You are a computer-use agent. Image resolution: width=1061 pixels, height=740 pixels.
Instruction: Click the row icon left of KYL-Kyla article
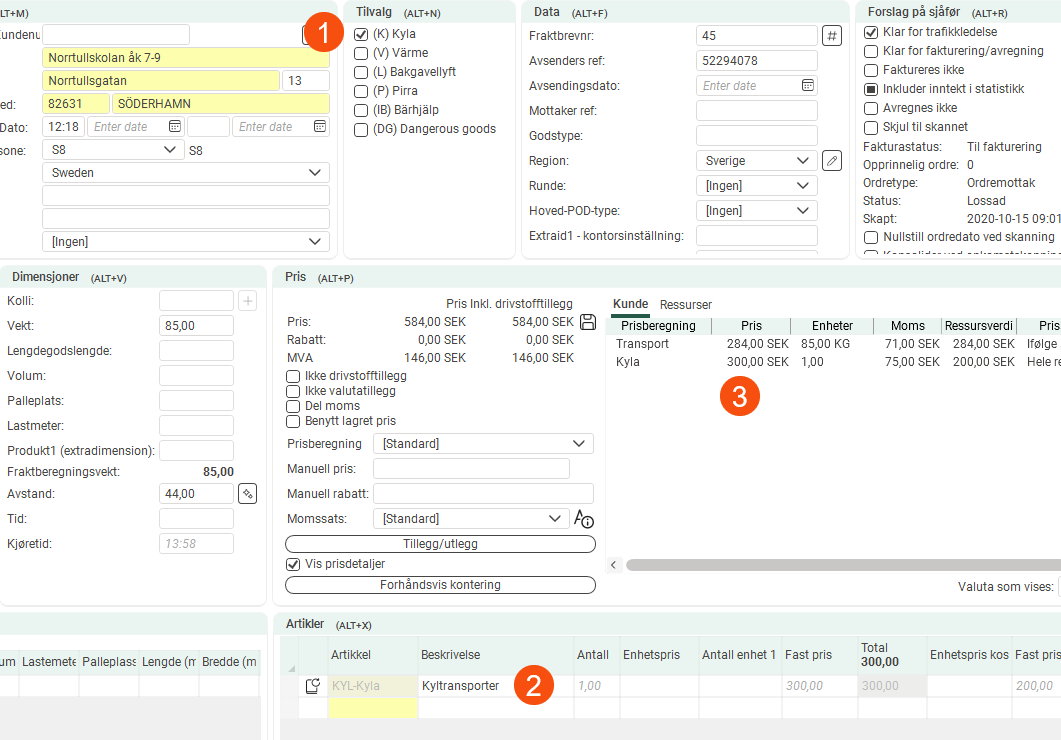click(x=312, y=686)
